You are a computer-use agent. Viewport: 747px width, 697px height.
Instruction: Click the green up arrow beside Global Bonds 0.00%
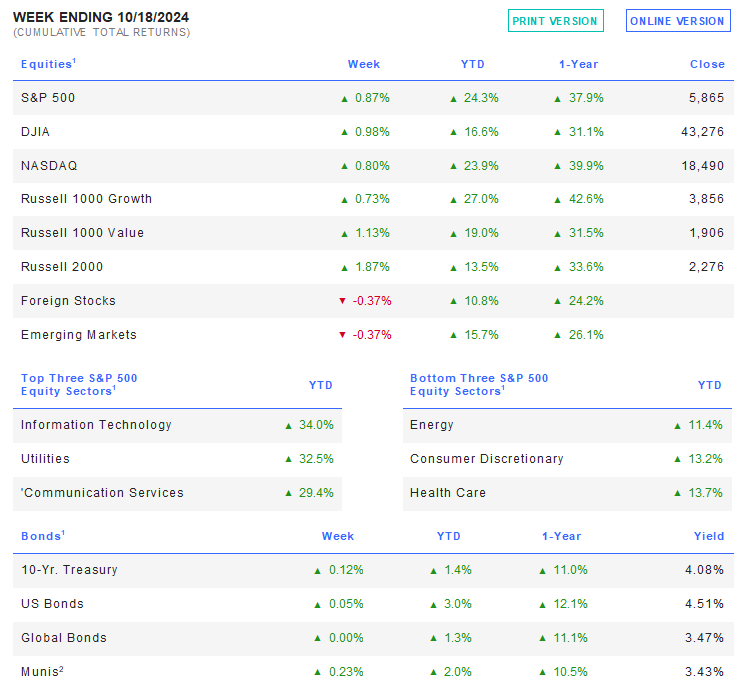[318, 638]
